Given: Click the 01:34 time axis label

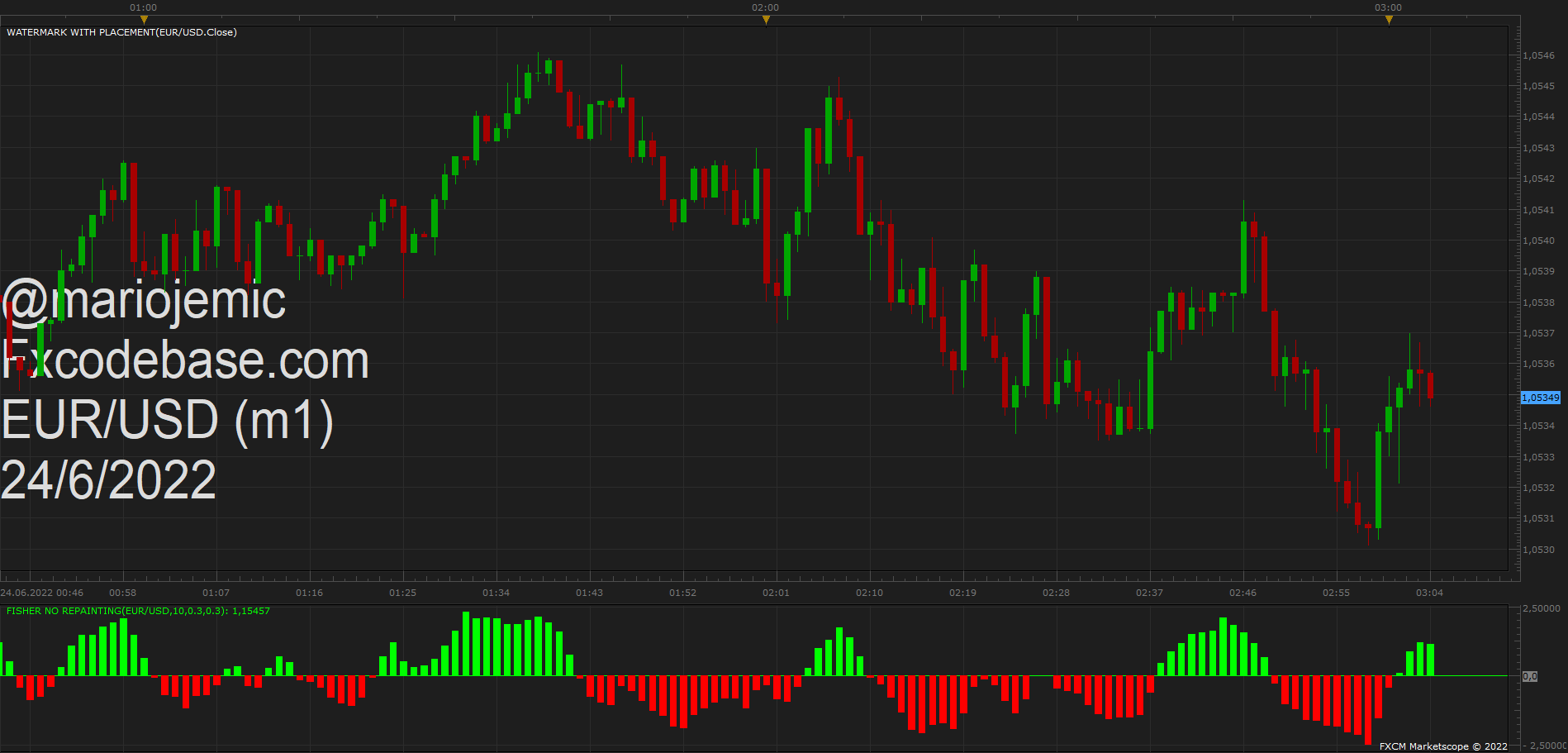Looking at the screenshot, I should pos(496,593).
